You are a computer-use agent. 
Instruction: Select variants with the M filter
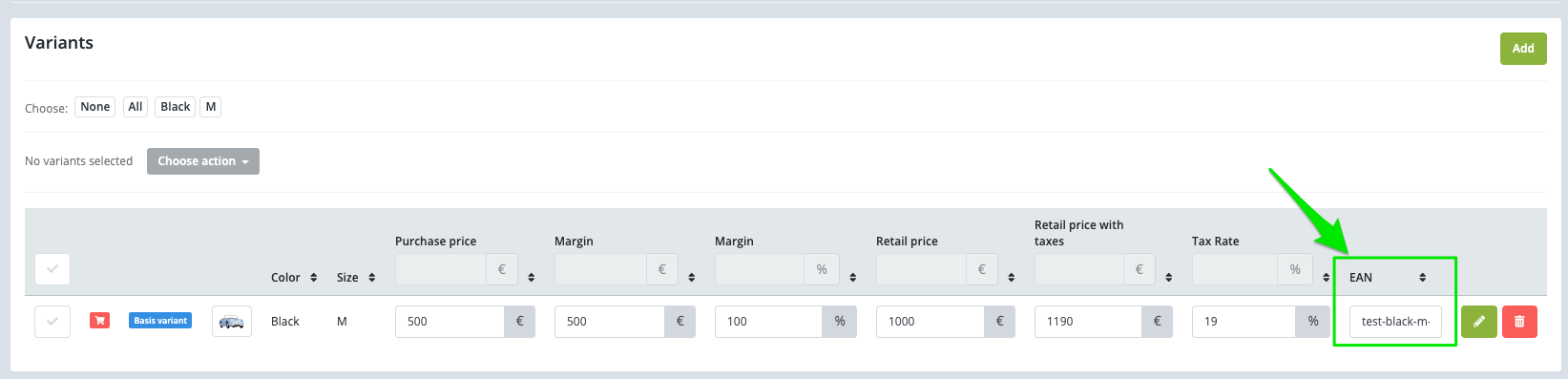point(211,107)
